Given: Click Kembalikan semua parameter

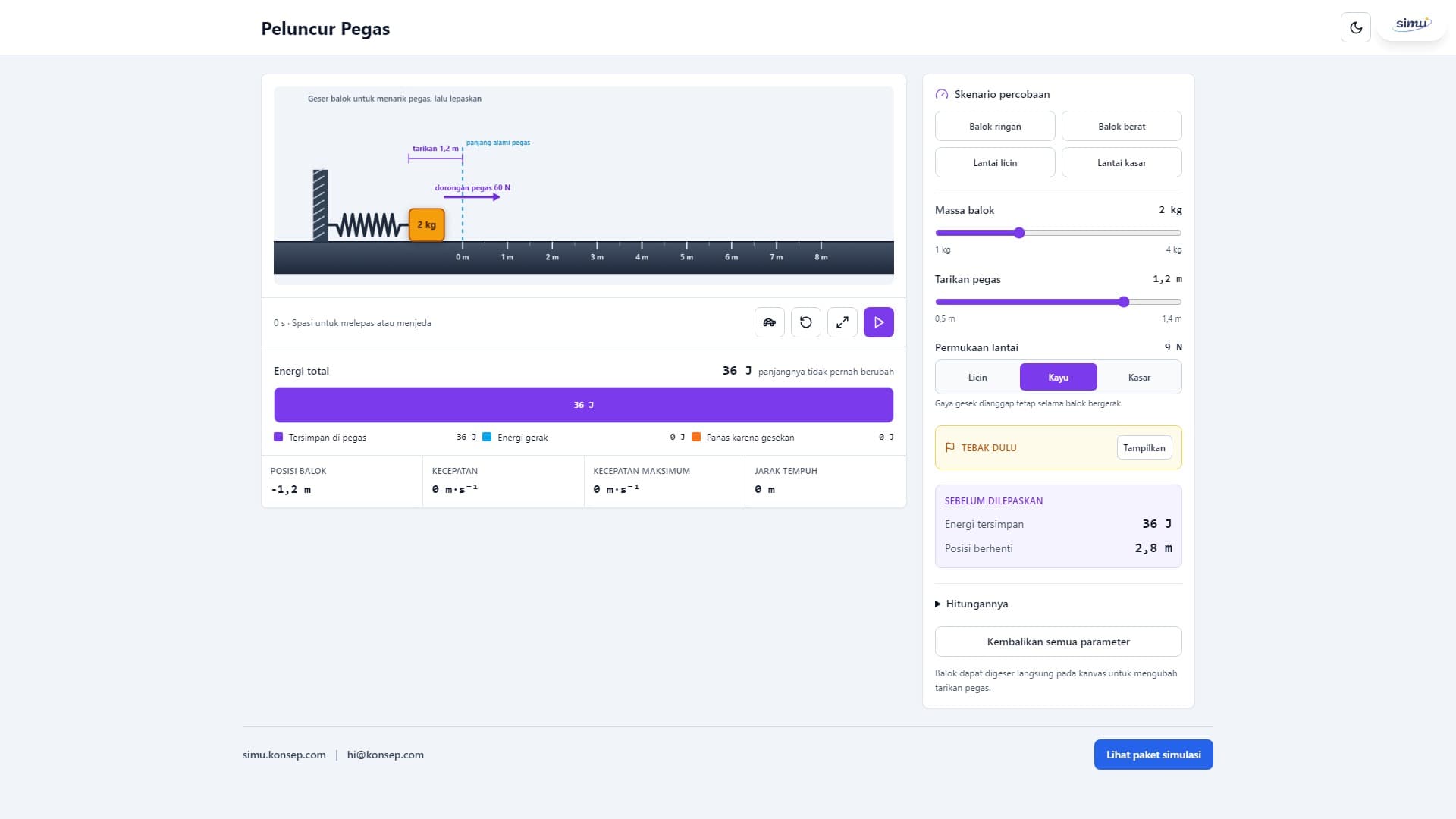Looking at the screenshot, I should tap(1059, 642).
